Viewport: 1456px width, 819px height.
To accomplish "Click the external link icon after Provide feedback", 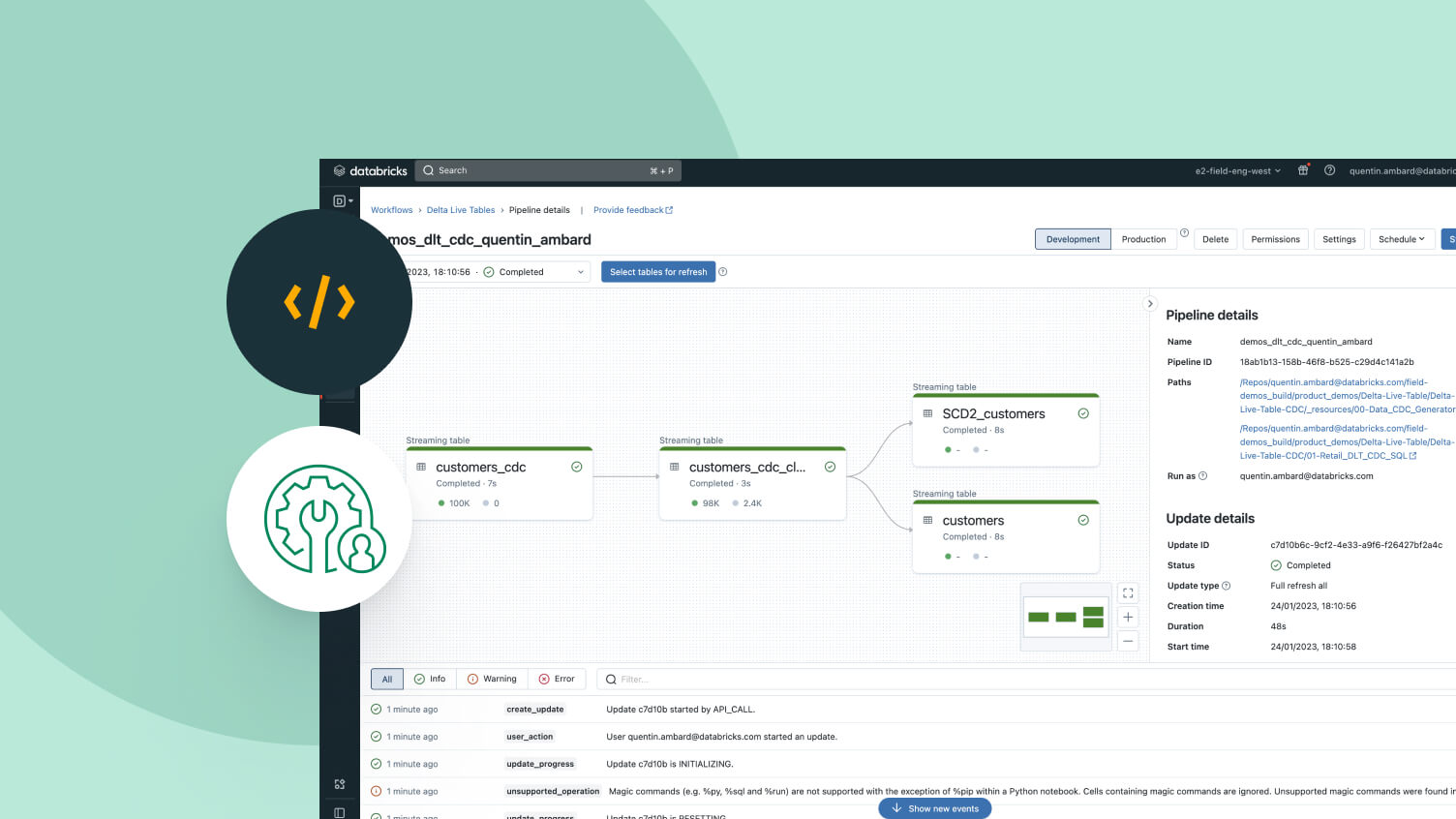I will tap(669, 210).
